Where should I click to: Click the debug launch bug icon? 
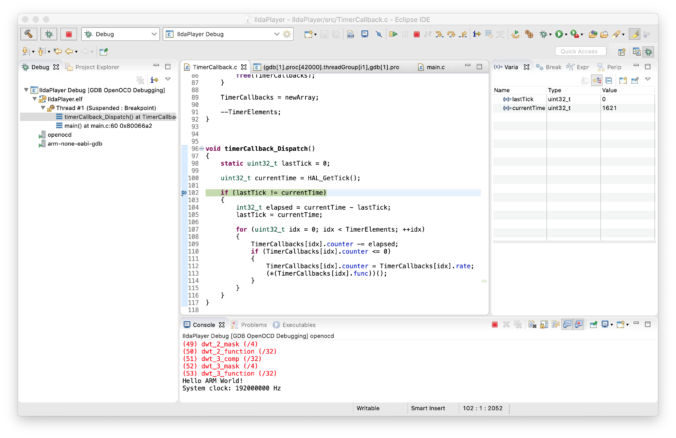tap(48, 34)
